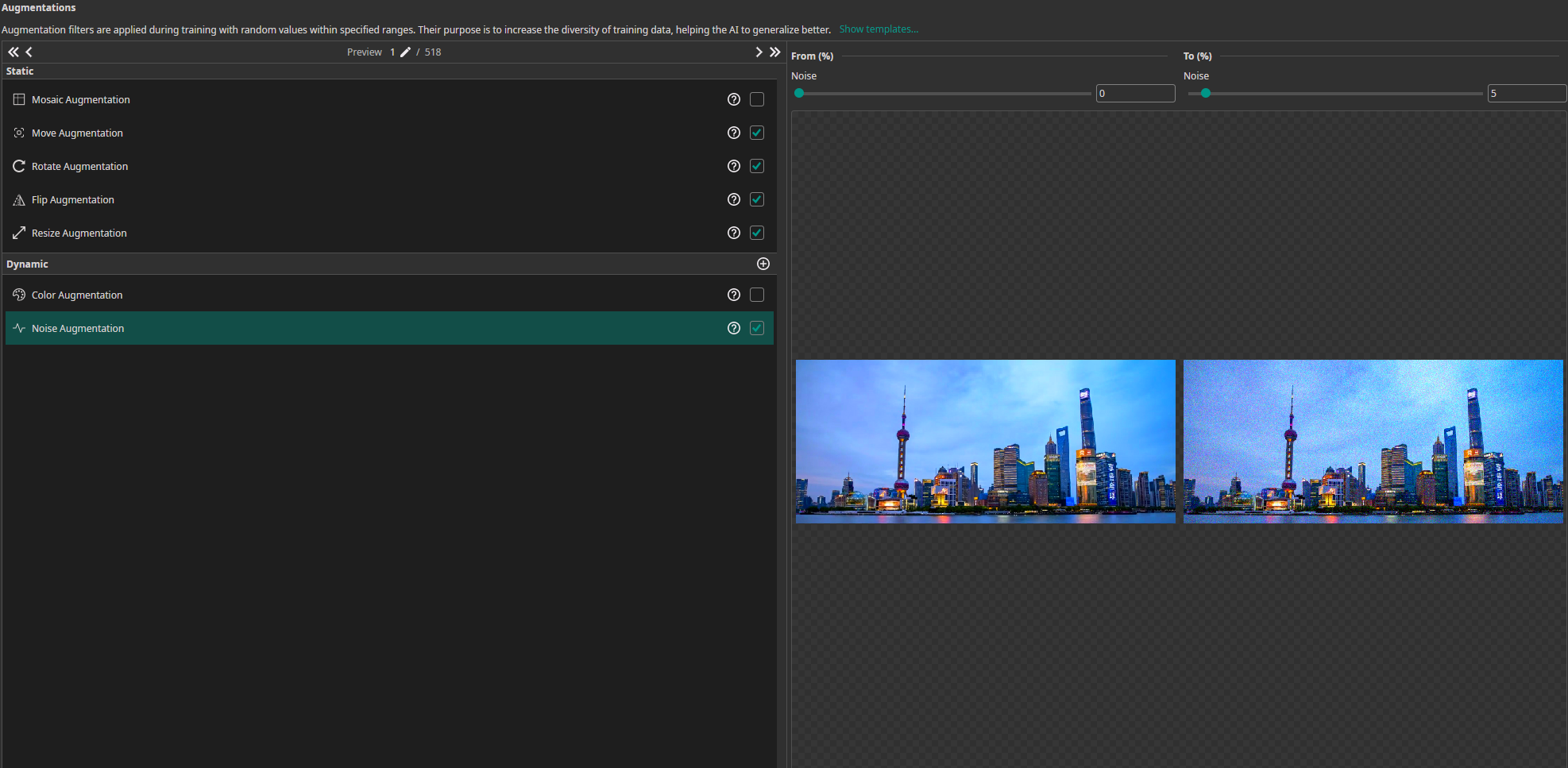Select the Resize Augmentation row
The height and width of the screenshot is (768, 1568).
(318, 233)
